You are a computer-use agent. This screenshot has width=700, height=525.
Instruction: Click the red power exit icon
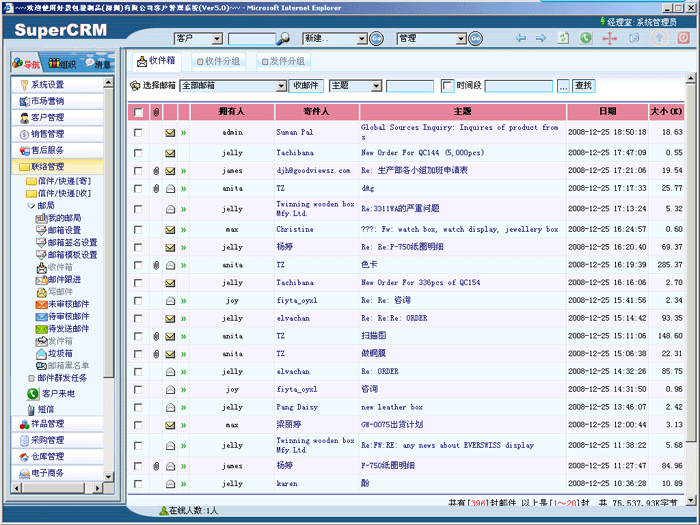pyautogui.click(x=683, y=38)
